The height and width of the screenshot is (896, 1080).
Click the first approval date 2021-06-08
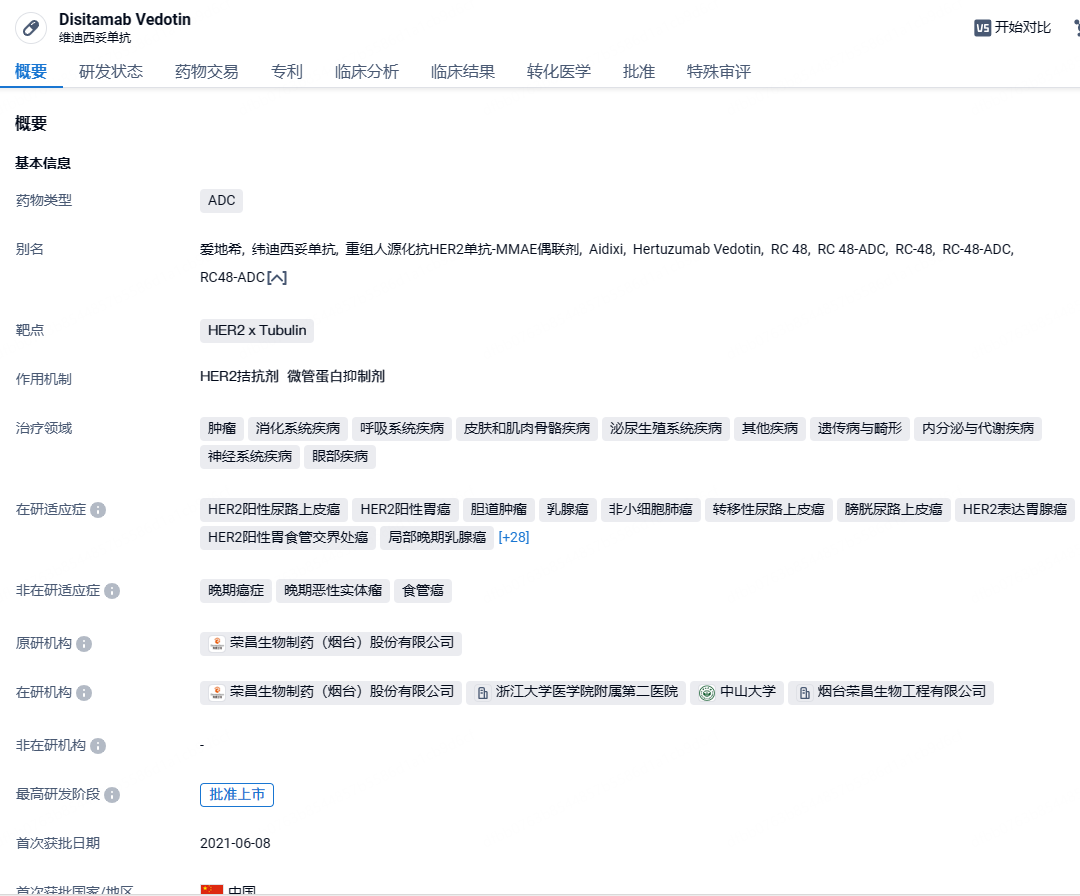coord(235,844)
